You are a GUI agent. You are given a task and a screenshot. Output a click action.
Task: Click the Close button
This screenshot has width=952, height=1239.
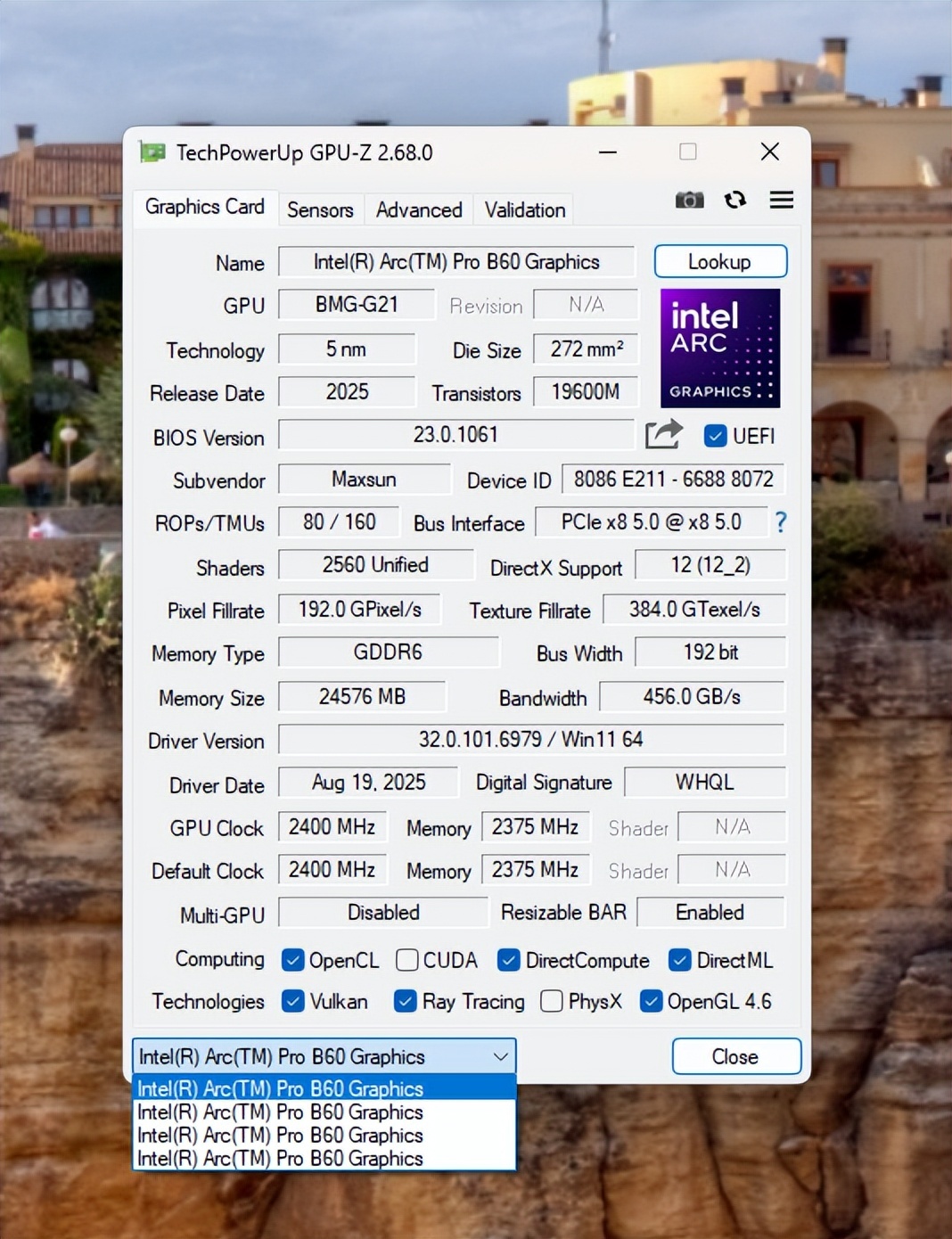[x=736, y=1057]
